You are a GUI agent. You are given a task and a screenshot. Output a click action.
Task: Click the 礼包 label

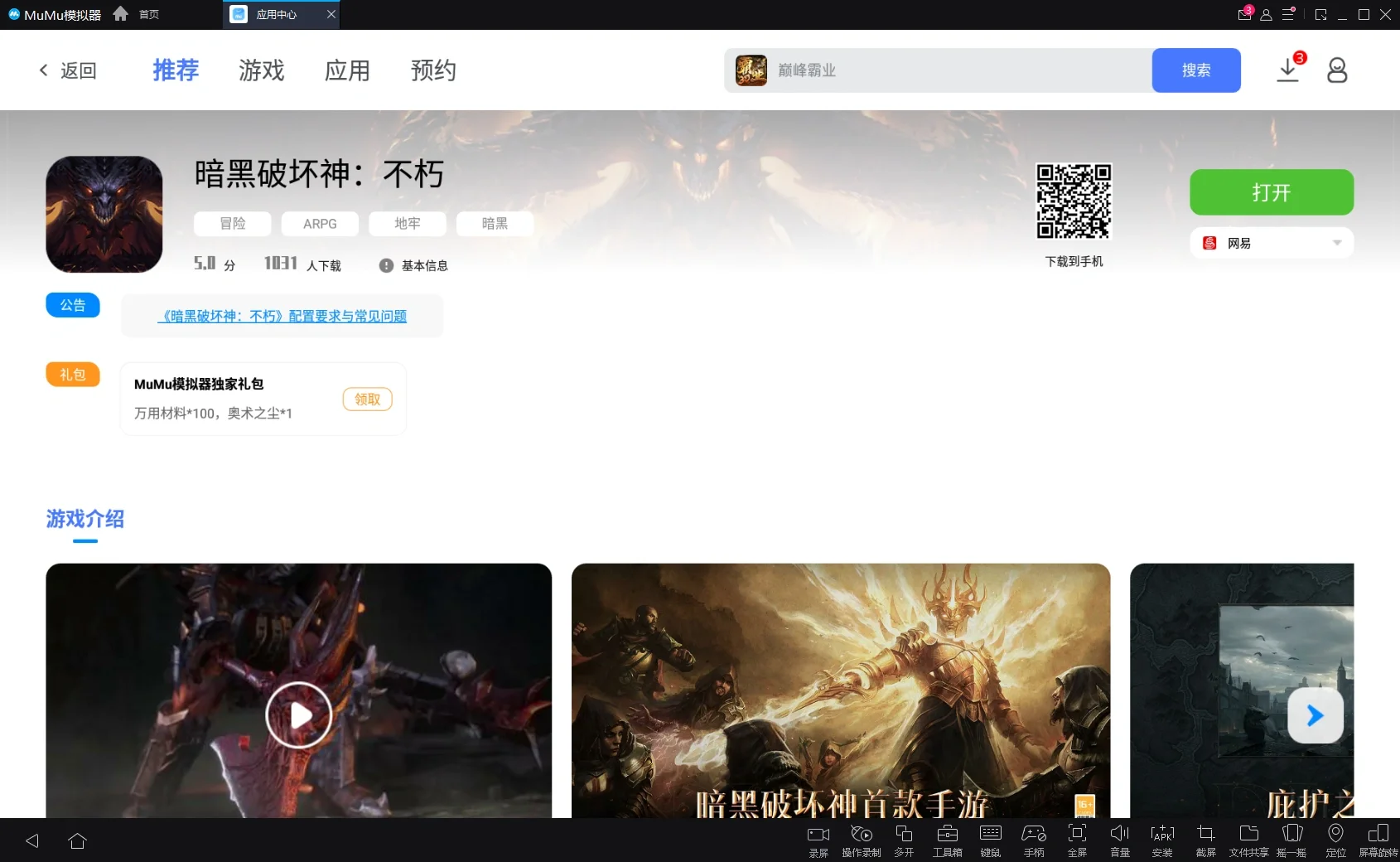point(73,375)
